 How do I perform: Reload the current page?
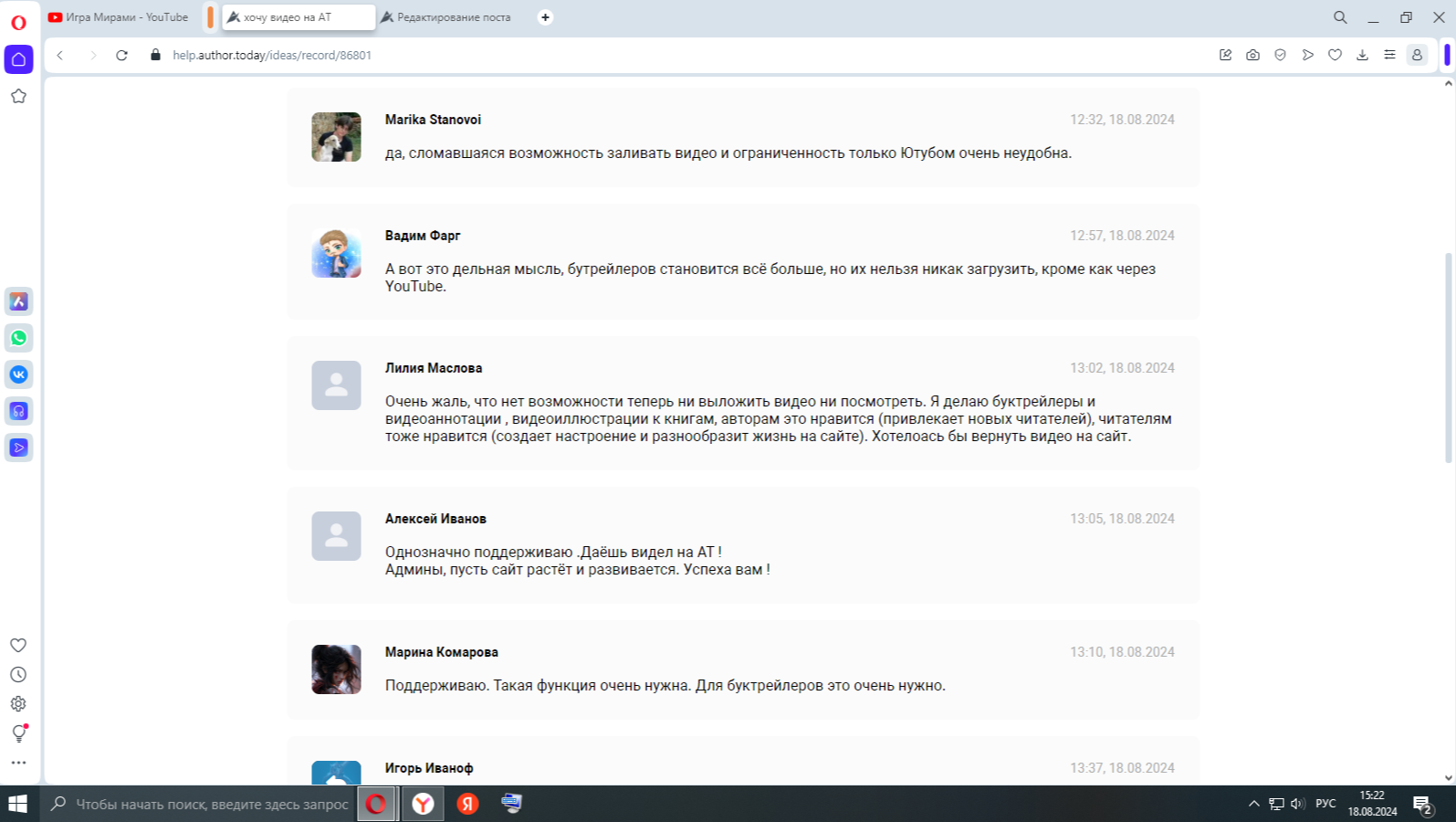tap(121, 55)
